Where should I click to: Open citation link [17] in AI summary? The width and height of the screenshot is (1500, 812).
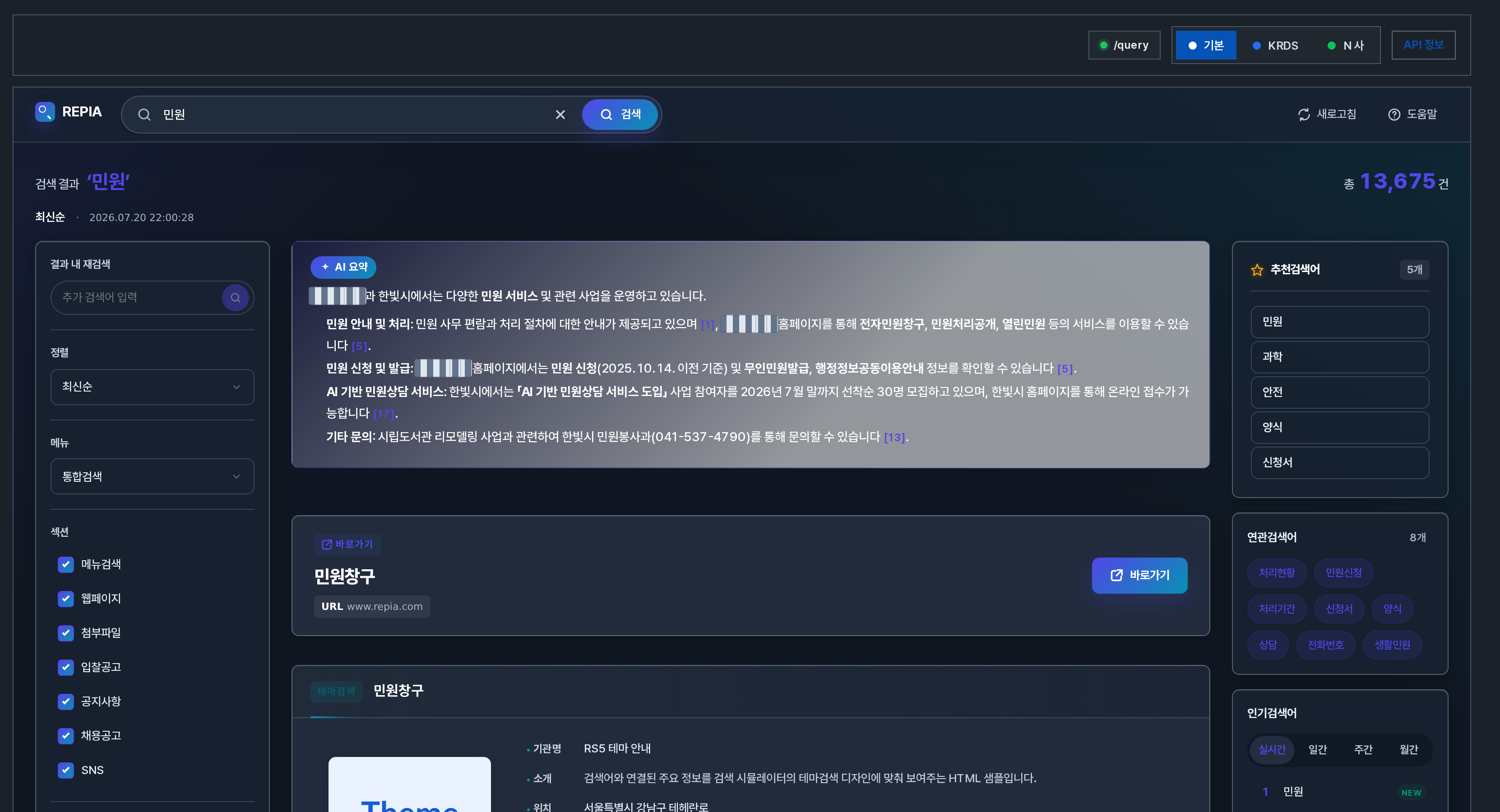coord(384,414)
